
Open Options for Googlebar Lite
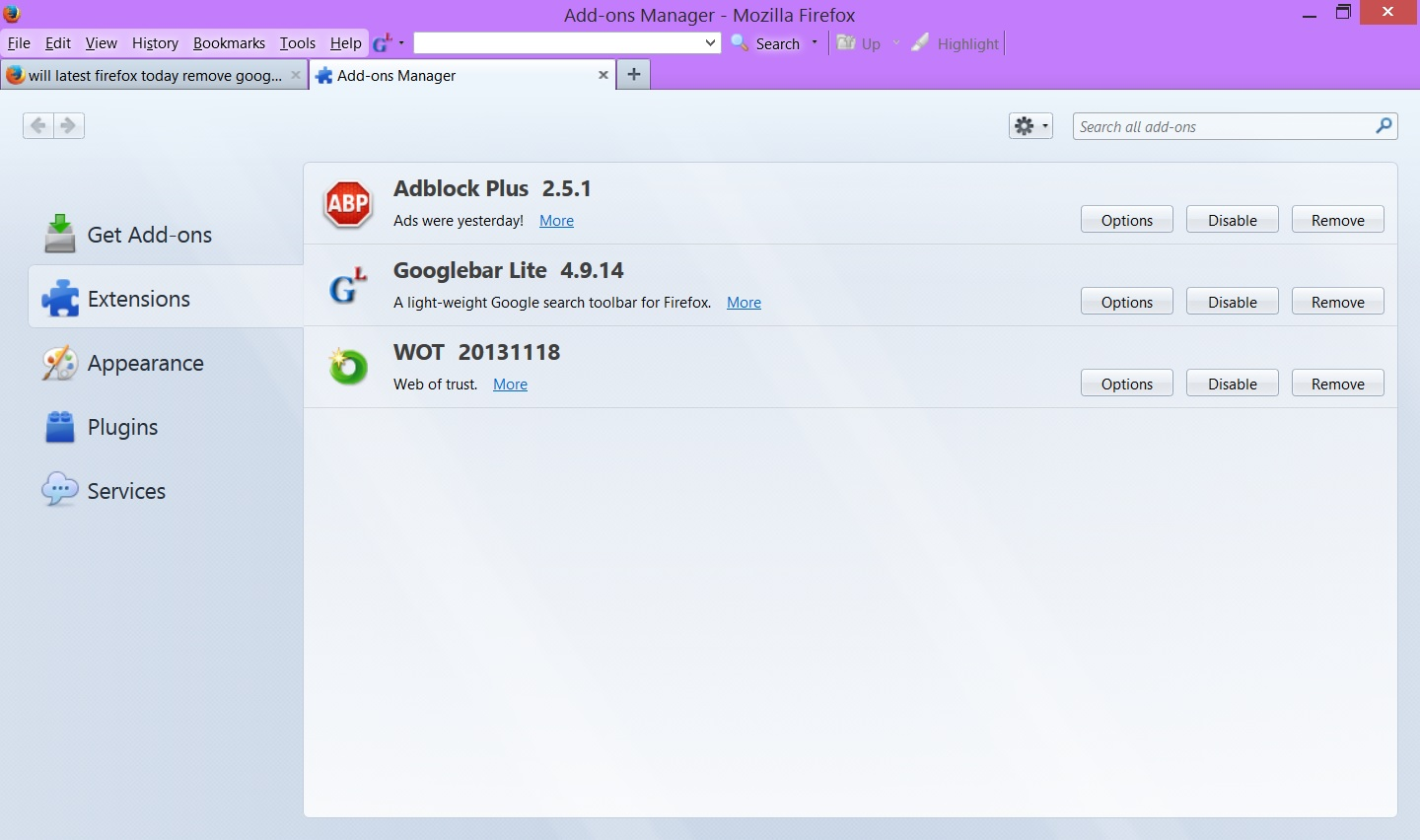tap(1127, 302)
